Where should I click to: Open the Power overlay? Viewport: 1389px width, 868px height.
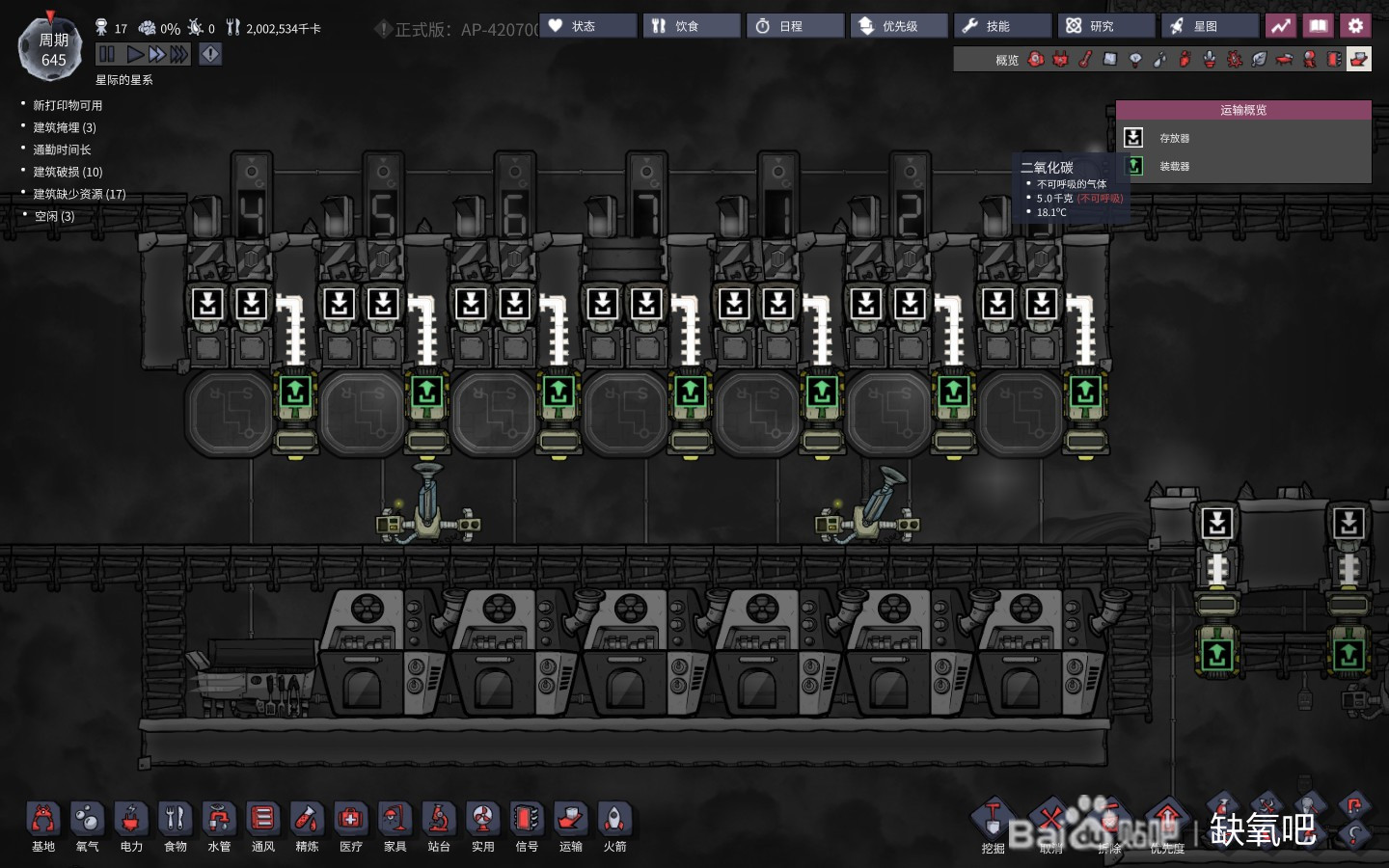tap(1060, 60)
